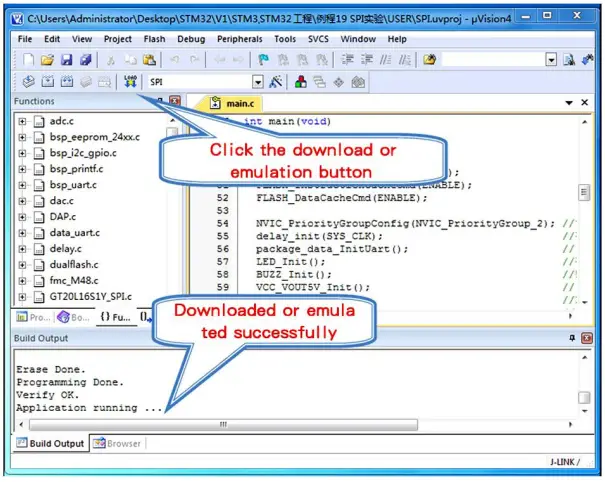Expand the adc.c tree node
This screenshot has height=482, width=605.
pyautogui.click(x=22, y=122)
